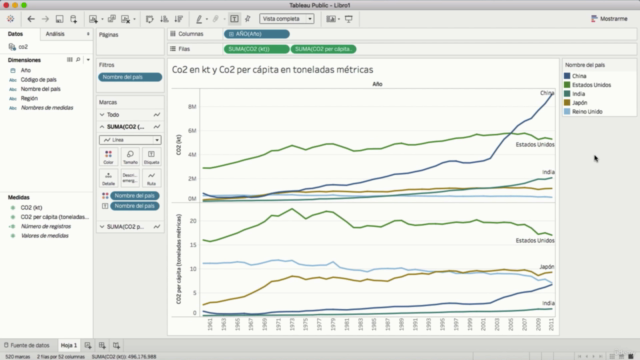
Task: Select the CO2 (kt) measure
Action: click(x=31, y=208)
